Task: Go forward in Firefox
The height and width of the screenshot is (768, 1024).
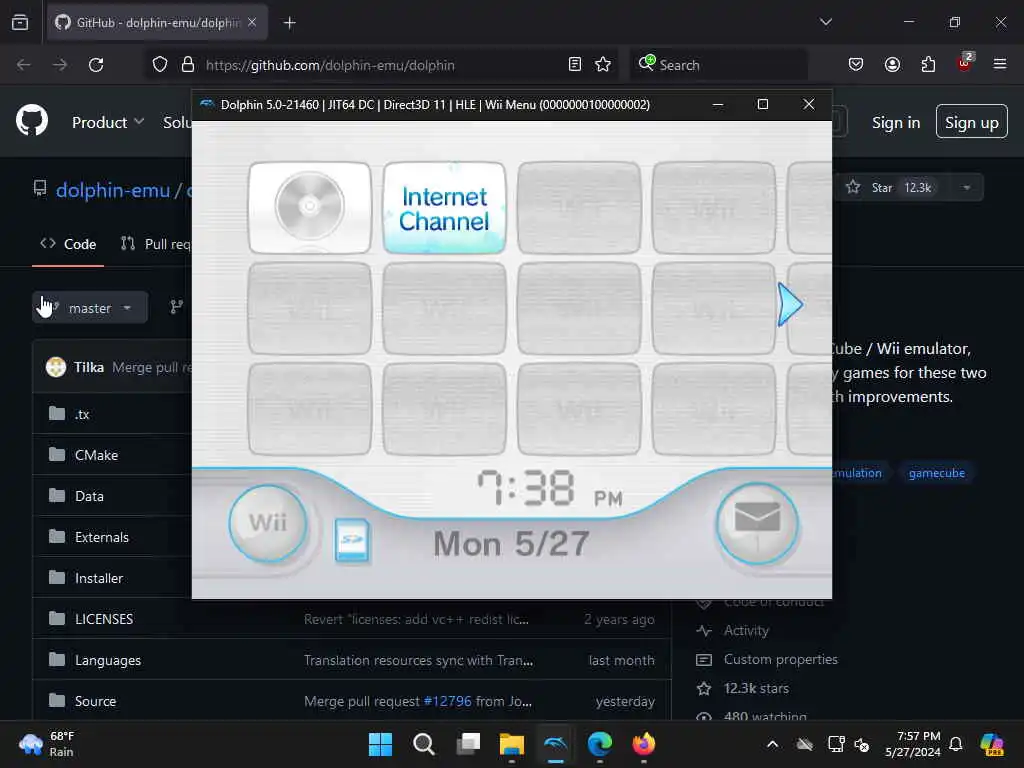Action: (59, 65)
